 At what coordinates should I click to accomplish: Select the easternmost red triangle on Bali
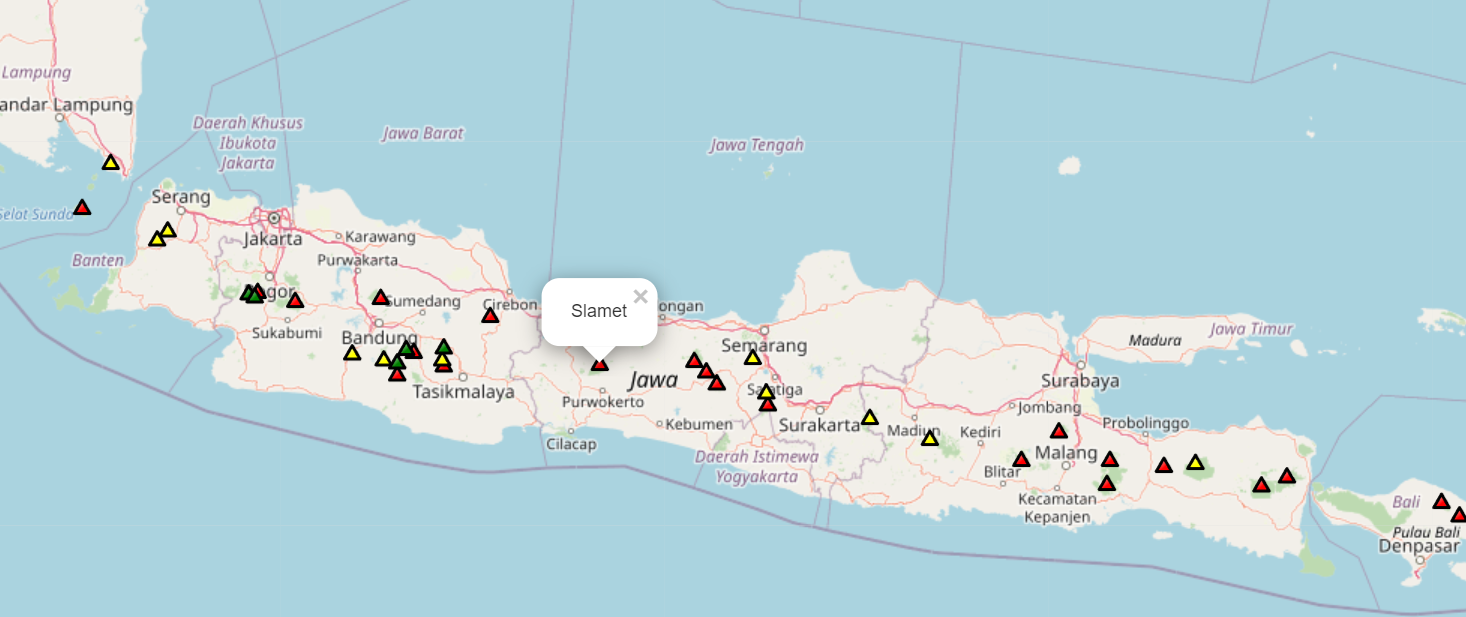pos(1459,515)
